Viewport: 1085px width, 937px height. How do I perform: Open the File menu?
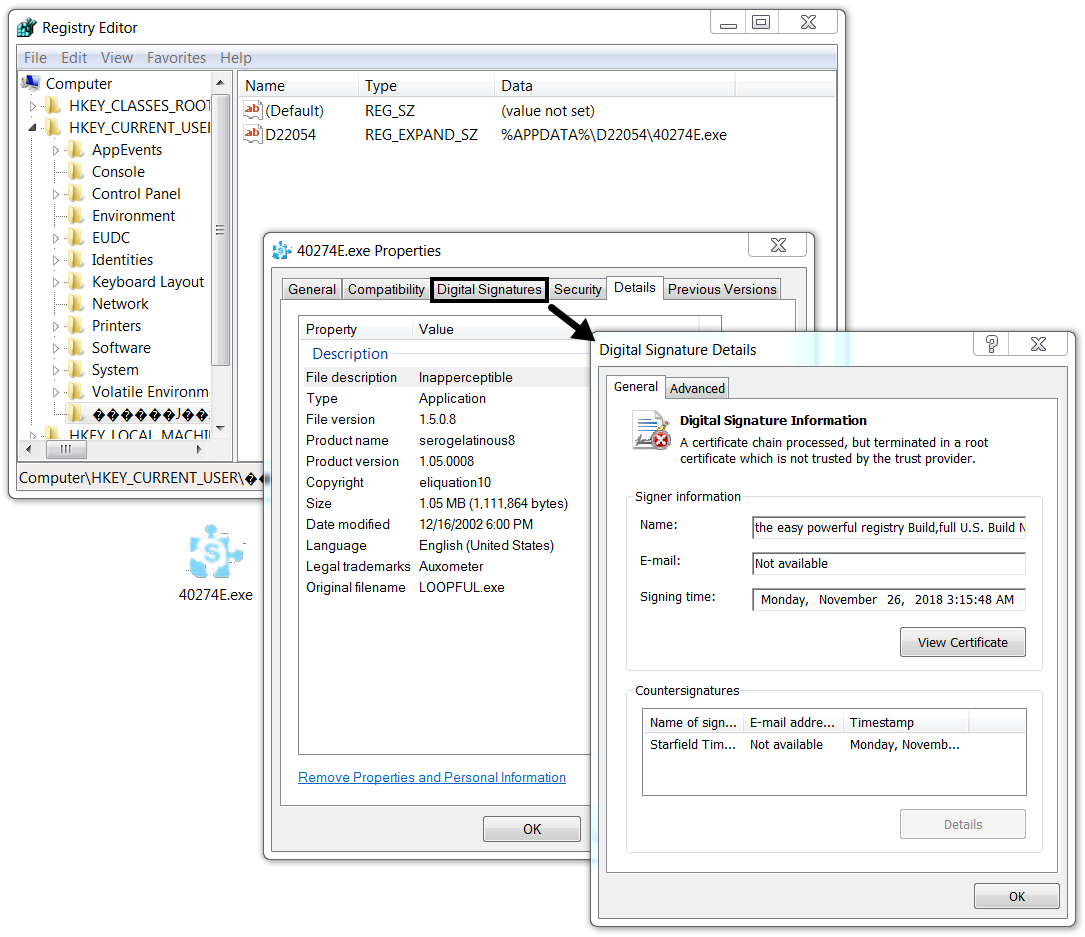click(x=35, y=57)
